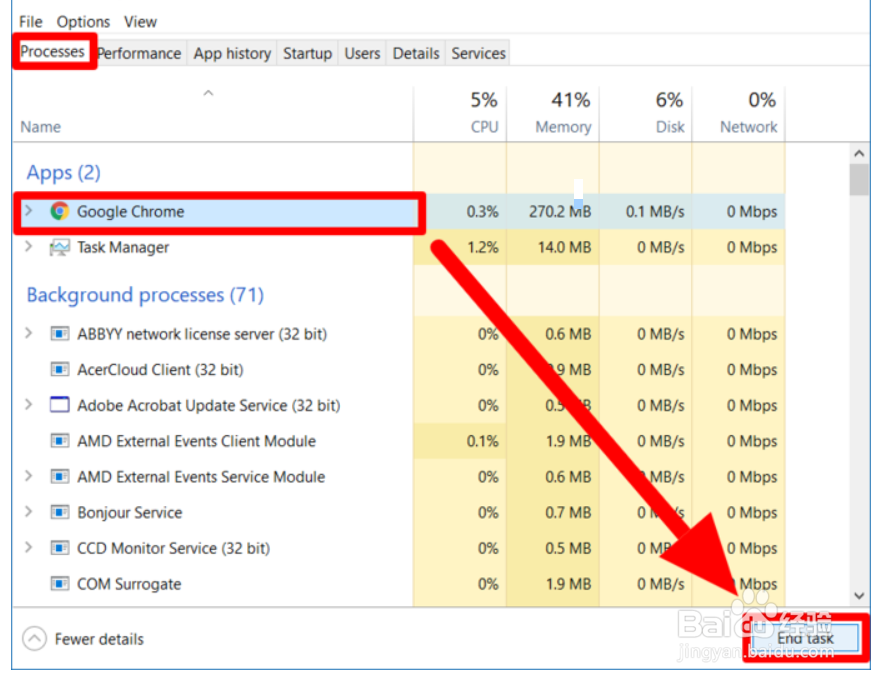Collapse view with Fewer details chevron
Image resolution: width=883 pixels, height=682 pixels.
35,639
